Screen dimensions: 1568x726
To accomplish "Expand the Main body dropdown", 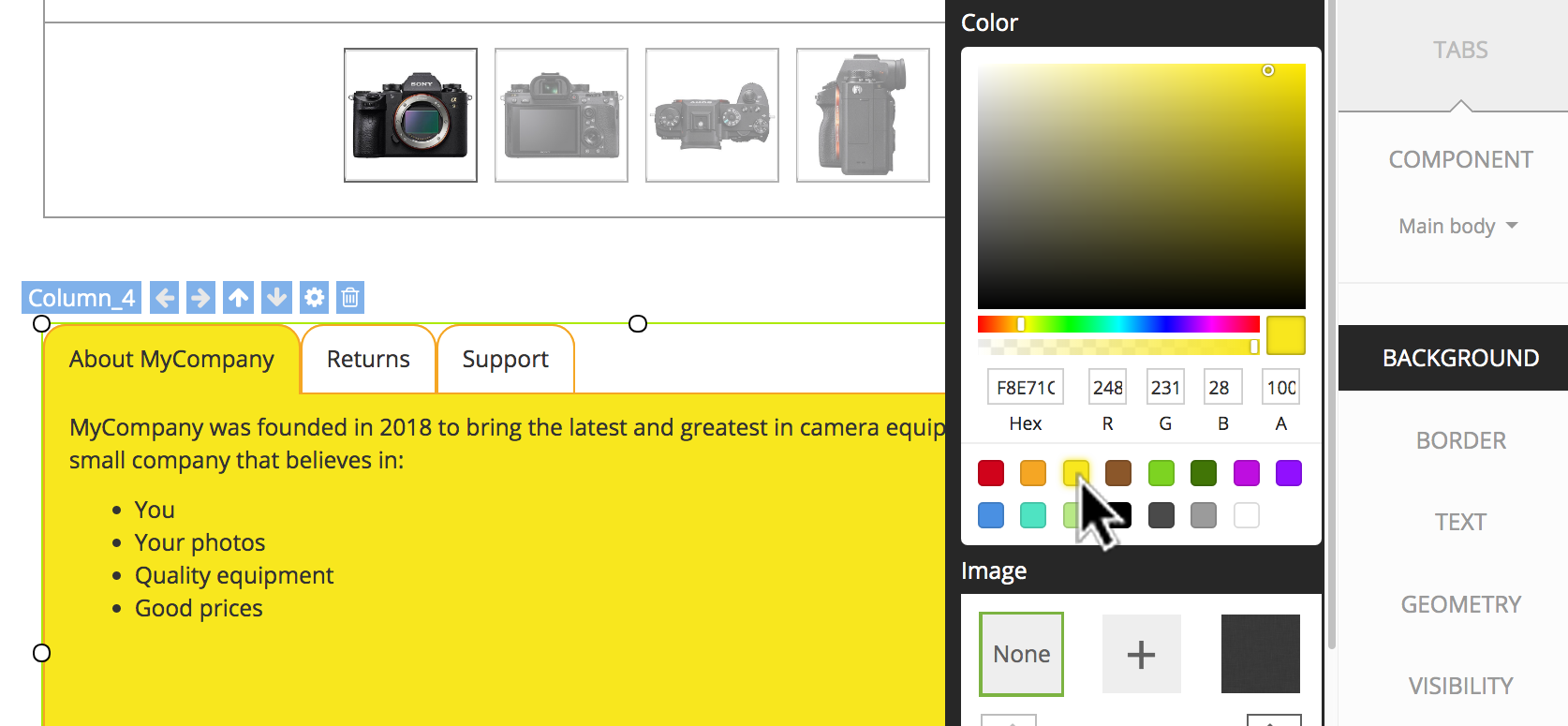I will pos(1457,227).
